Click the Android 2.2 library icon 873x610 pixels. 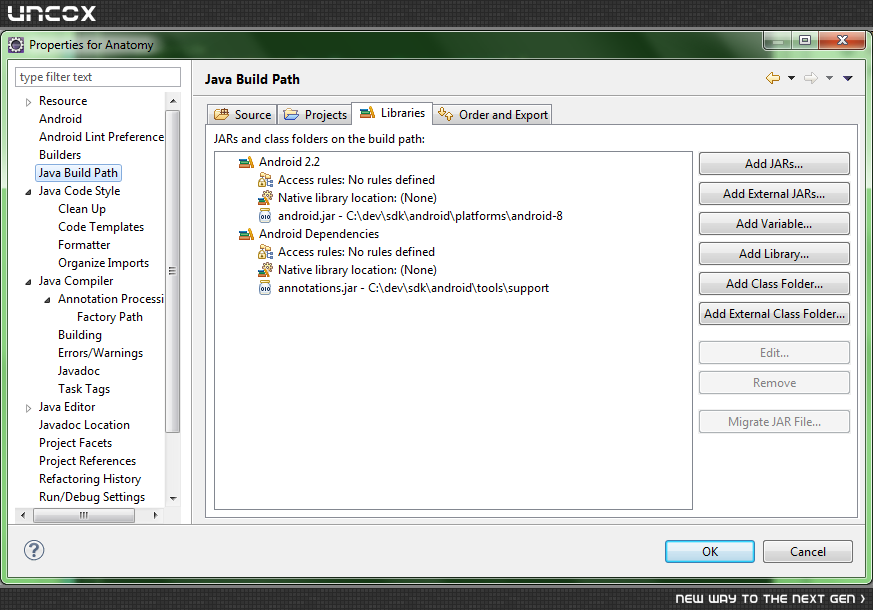pos(246,162)
